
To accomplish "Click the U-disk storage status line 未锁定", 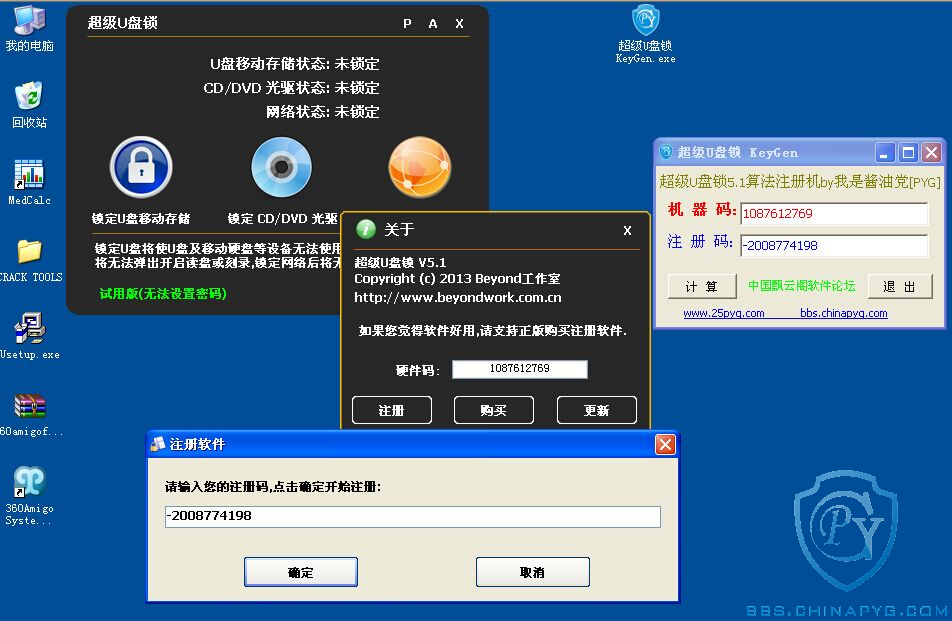I will click(x=294, y=64).
